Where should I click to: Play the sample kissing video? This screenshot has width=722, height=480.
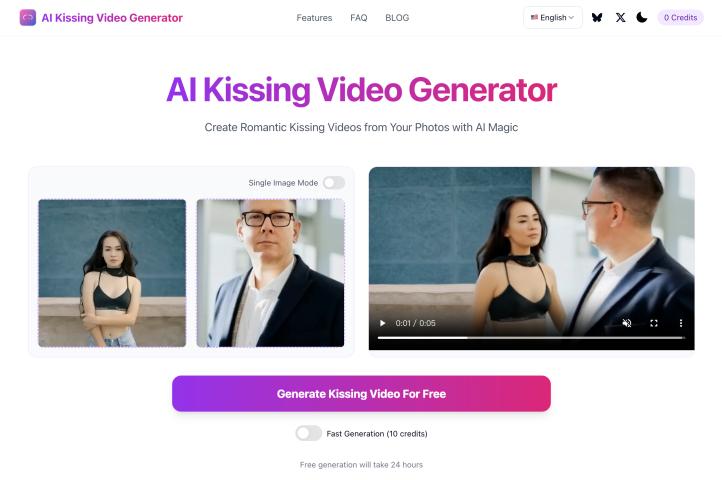point(382,323)
